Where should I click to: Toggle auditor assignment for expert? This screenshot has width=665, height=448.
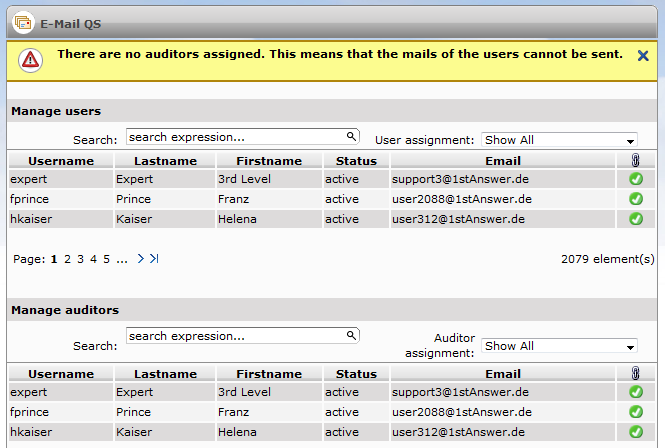635,392
